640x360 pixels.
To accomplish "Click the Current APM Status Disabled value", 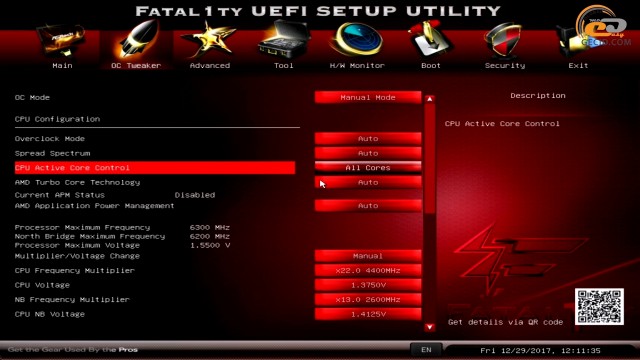I will tap(195, 195).
